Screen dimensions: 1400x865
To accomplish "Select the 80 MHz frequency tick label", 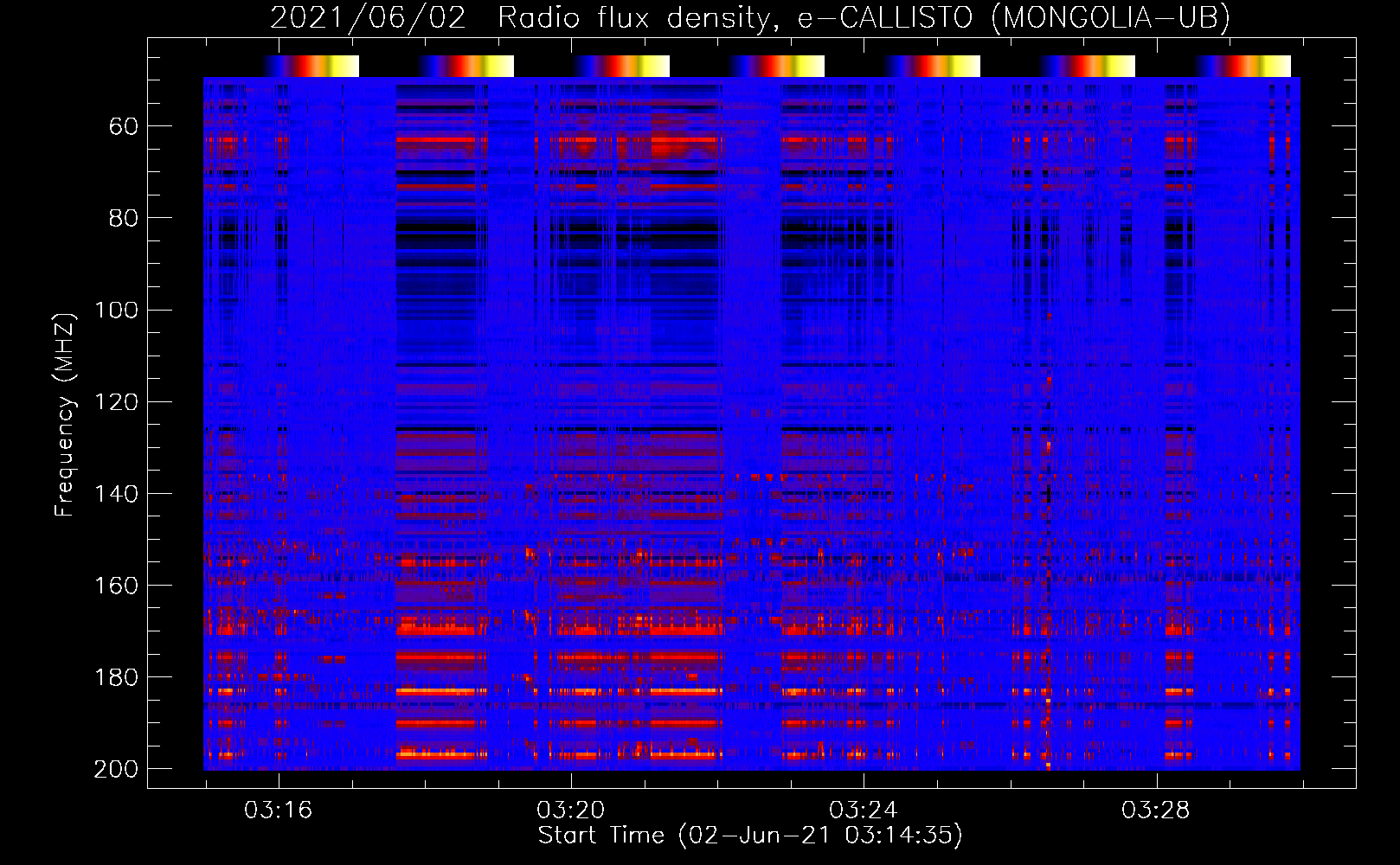I will 124,219.
